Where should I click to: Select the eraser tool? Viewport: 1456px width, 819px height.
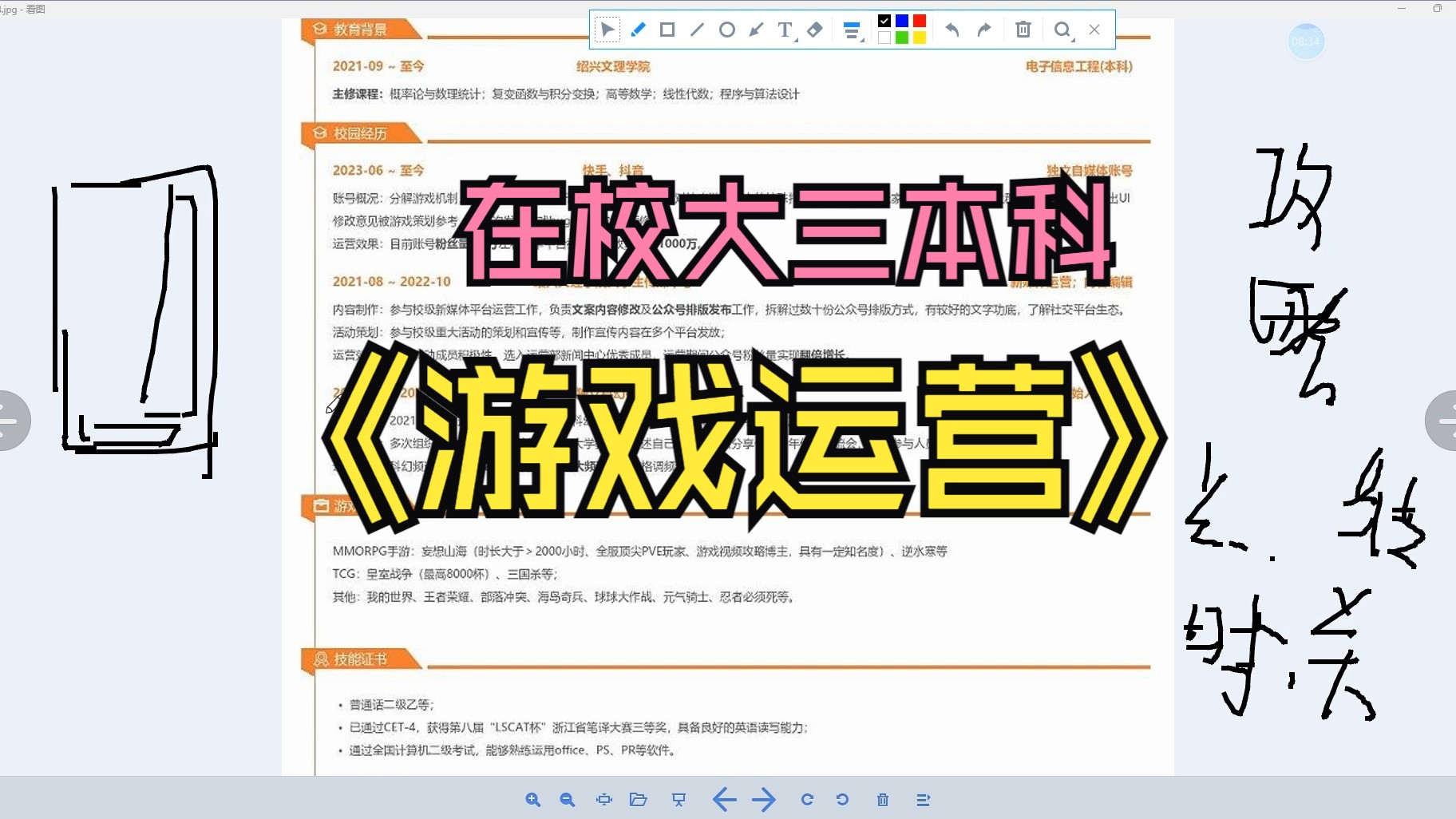point(815,30)
